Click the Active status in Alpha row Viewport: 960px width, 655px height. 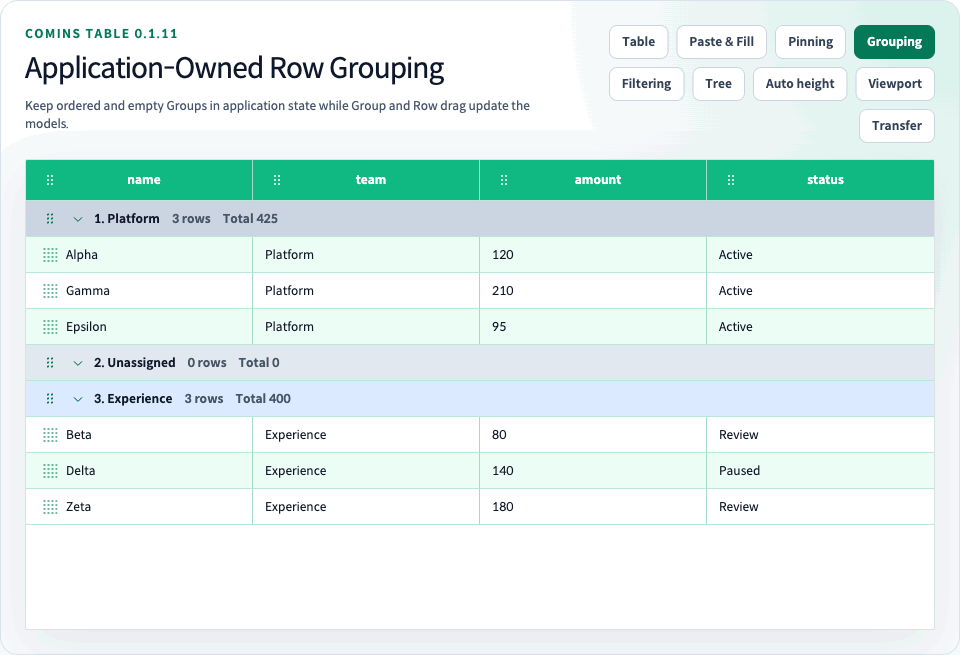coord(820,255)
